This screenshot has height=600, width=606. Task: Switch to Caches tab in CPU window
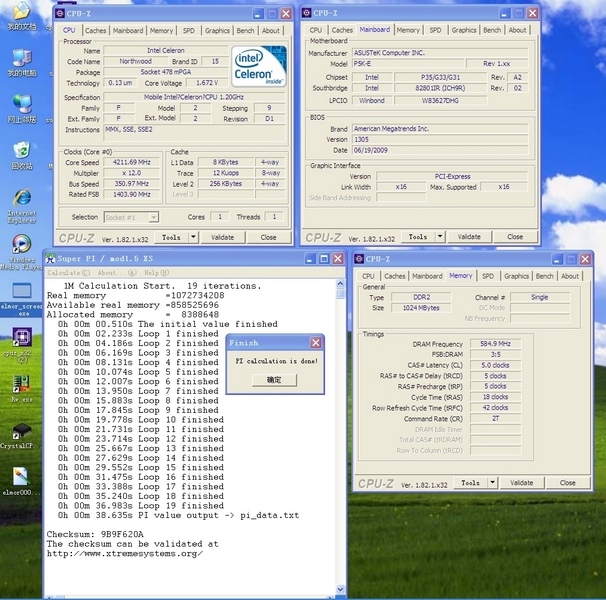pos(96,31)
